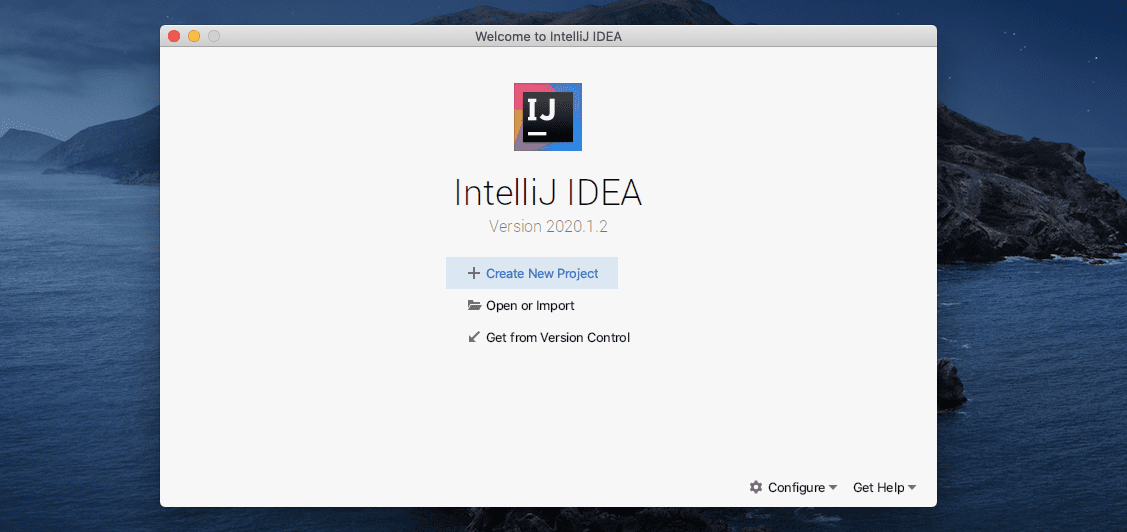Screen dimensions: 1127x532
Task: Select Get from Version Control
Action: point(549,337)
